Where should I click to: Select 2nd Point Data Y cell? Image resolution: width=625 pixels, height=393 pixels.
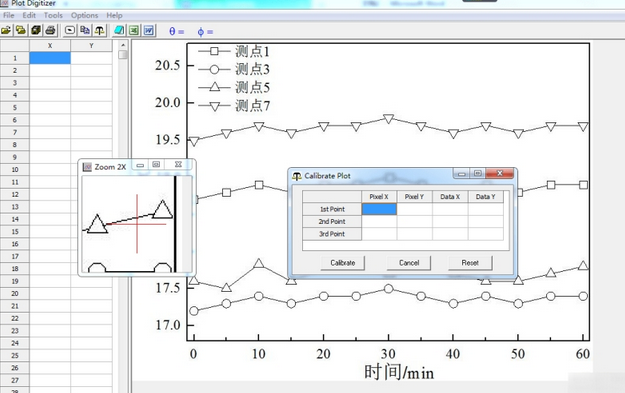(486, 222)
